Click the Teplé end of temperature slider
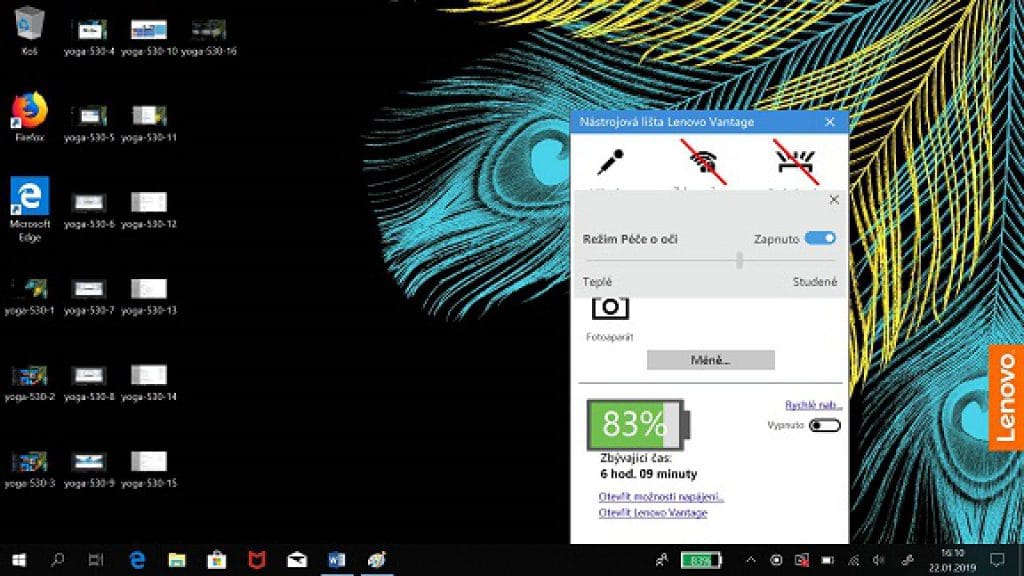Image resolution: width=1024 pixels, height=576 pixels. [x=597, y=281]
